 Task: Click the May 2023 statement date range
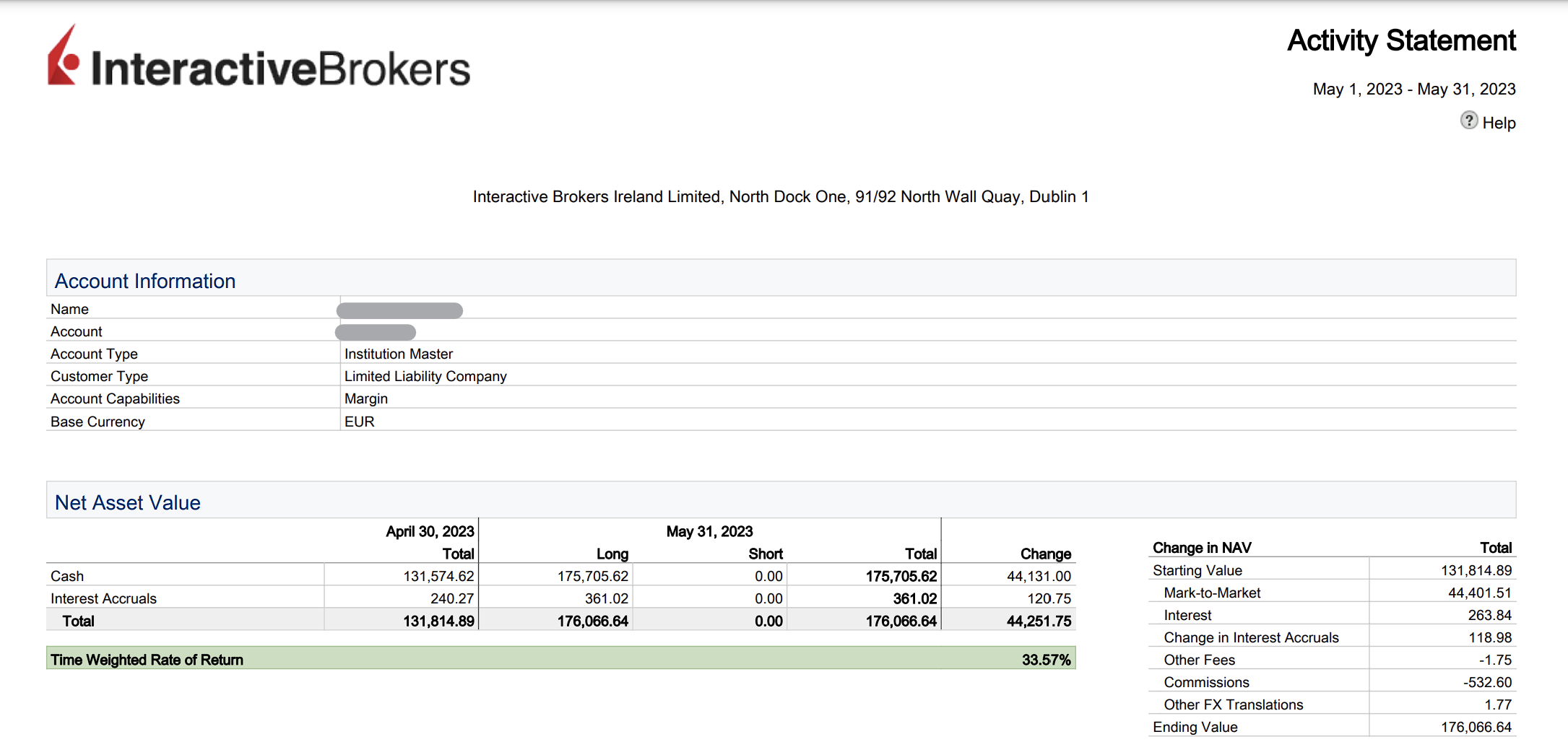pos(1413,90)
